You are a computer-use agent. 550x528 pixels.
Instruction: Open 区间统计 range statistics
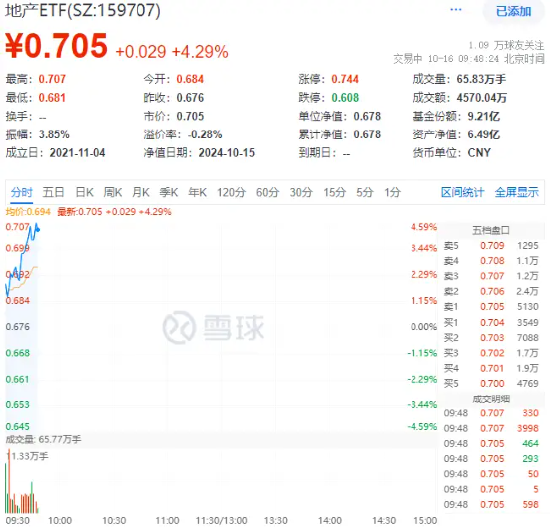[462, 192]
